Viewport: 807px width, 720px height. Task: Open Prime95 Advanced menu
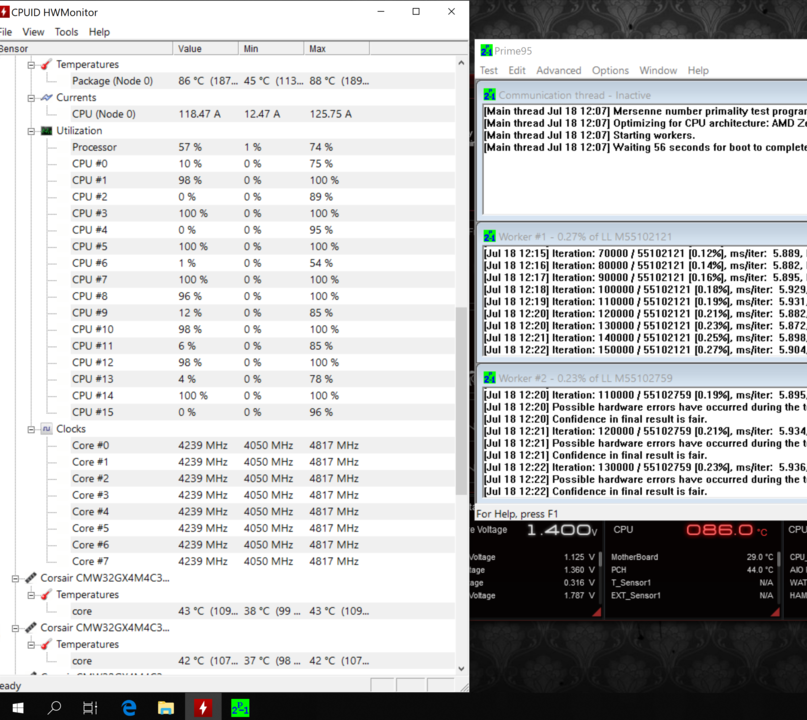point(558,71)
